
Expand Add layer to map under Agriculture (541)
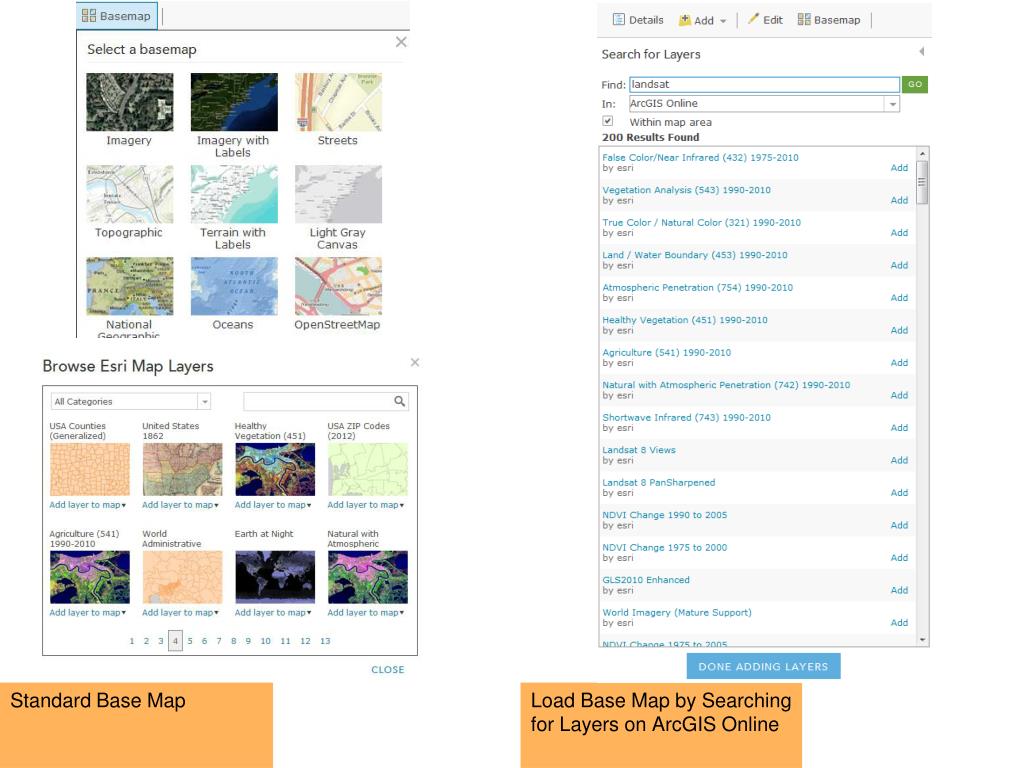pyautogui.click(x=88, y=613)
